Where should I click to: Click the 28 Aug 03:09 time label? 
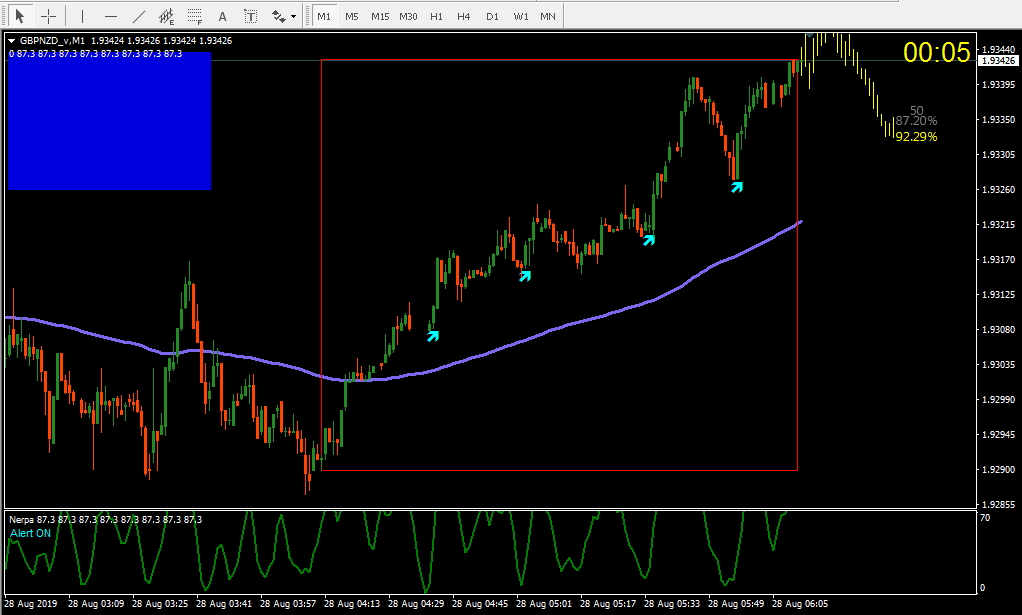(96, 603)
